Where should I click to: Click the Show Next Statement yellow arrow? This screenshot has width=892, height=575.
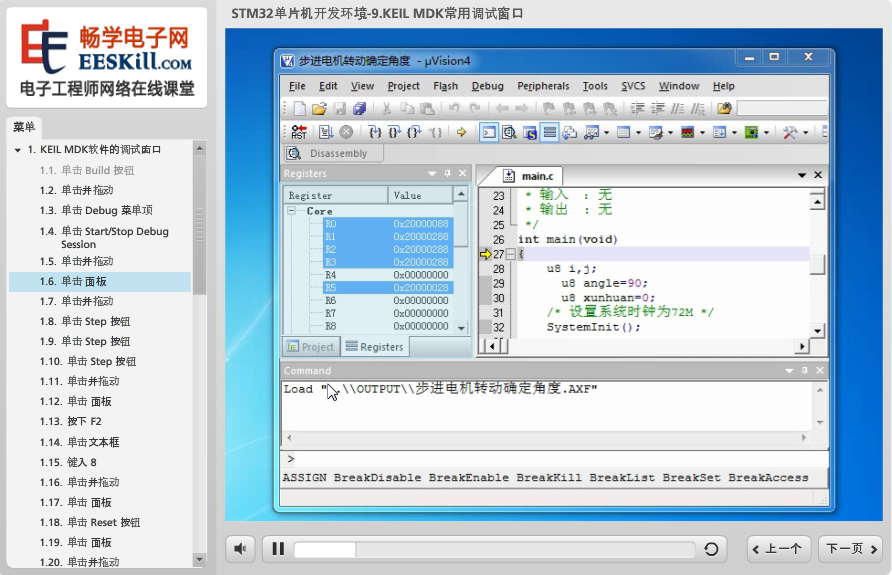click(461, 133)
